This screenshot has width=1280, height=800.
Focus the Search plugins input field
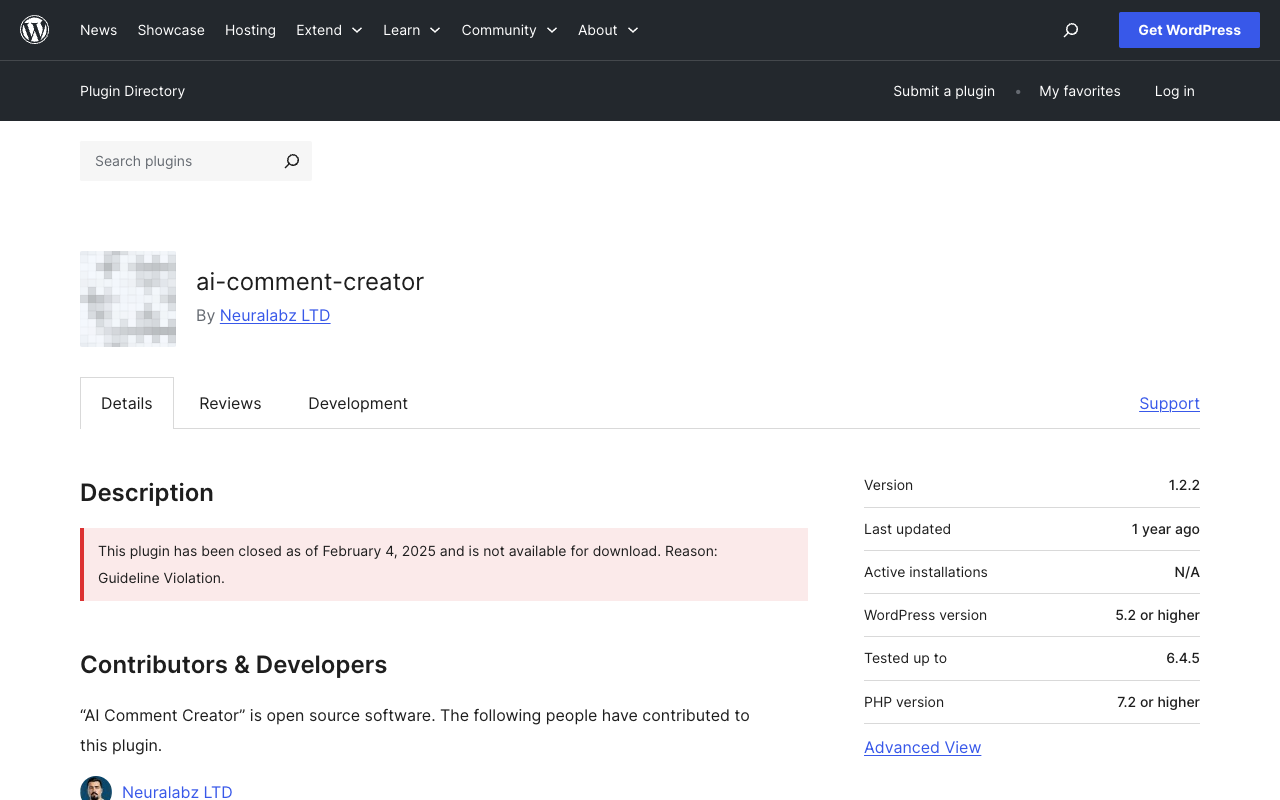pos(176,161)
